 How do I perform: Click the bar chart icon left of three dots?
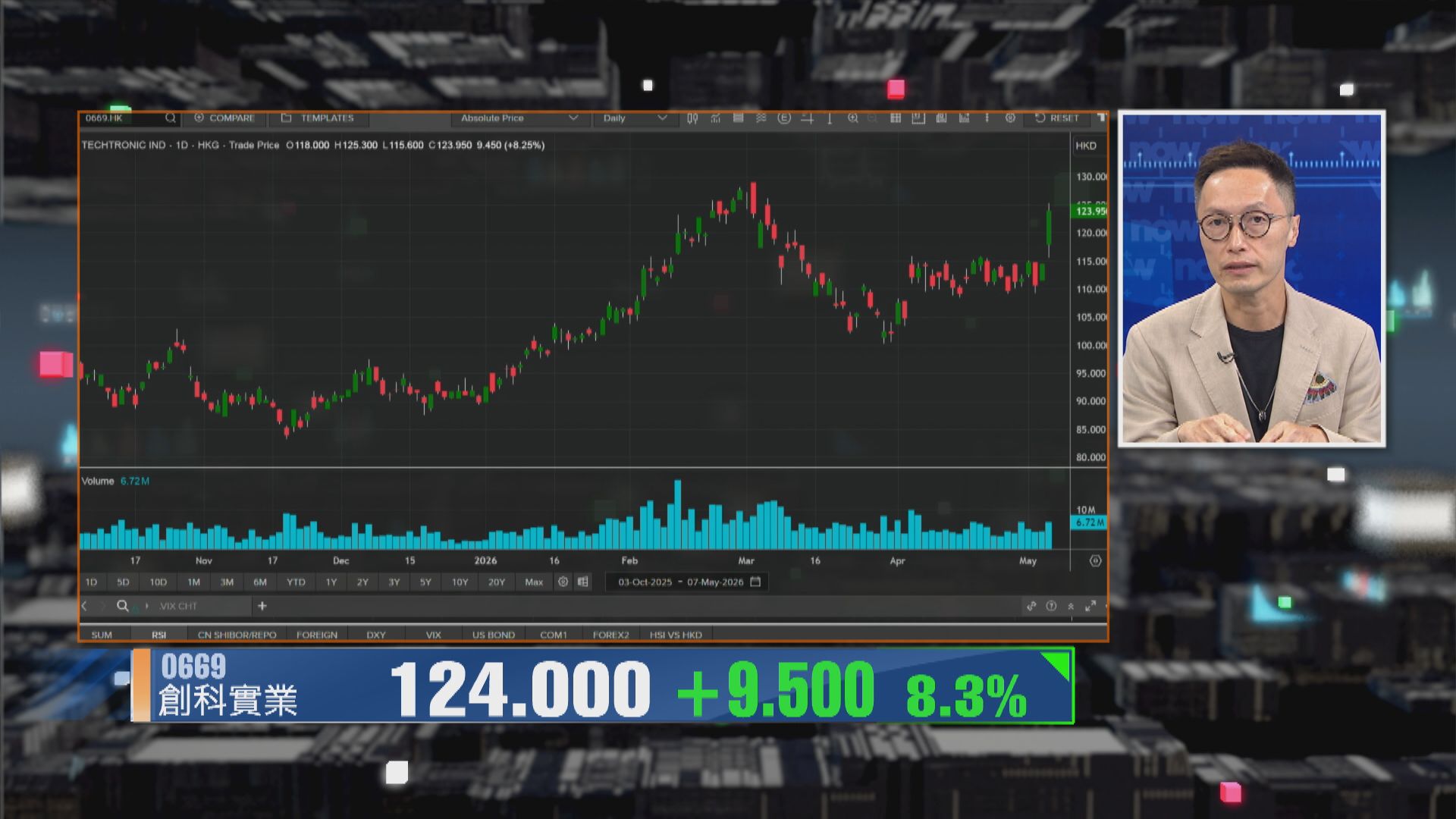964,118
